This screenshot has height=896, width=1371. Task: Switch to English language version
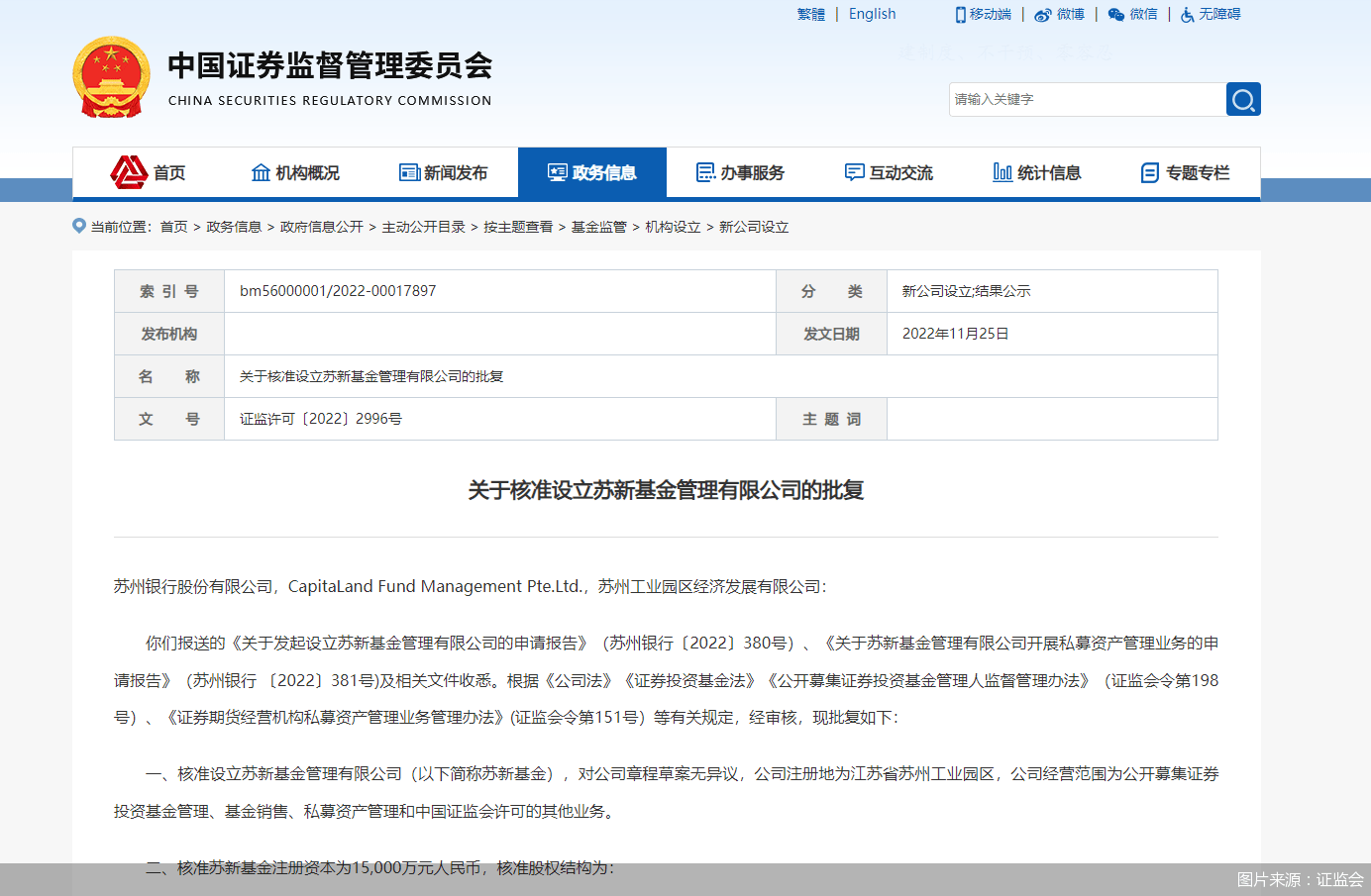click(x=872, y=14)
